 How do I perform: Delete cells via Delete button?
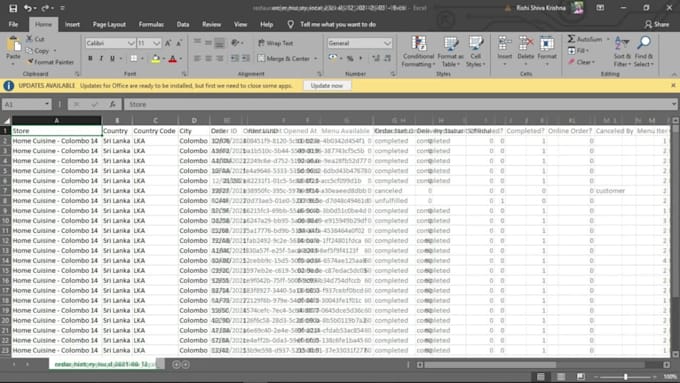coord(526,51)
